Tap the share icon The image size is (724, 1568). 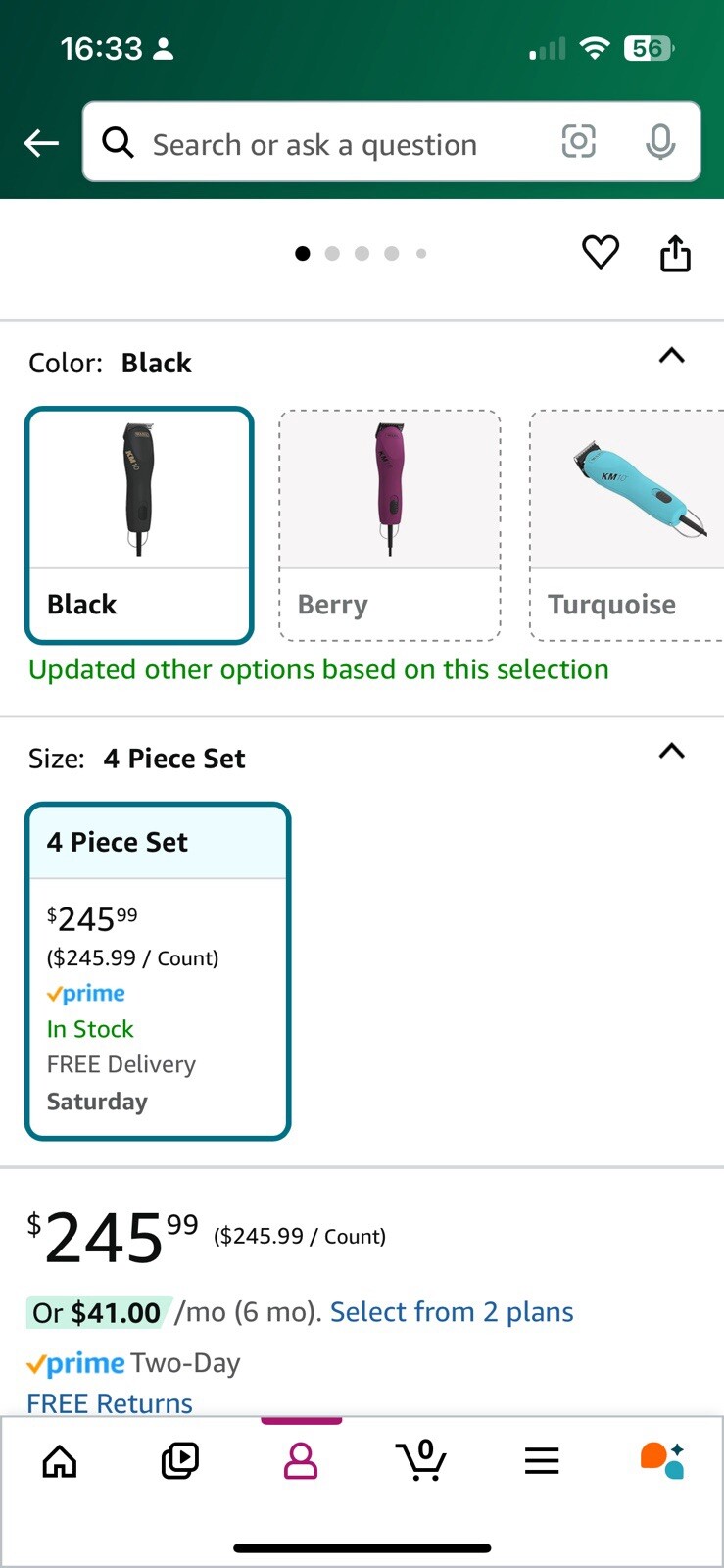(675, 253)
